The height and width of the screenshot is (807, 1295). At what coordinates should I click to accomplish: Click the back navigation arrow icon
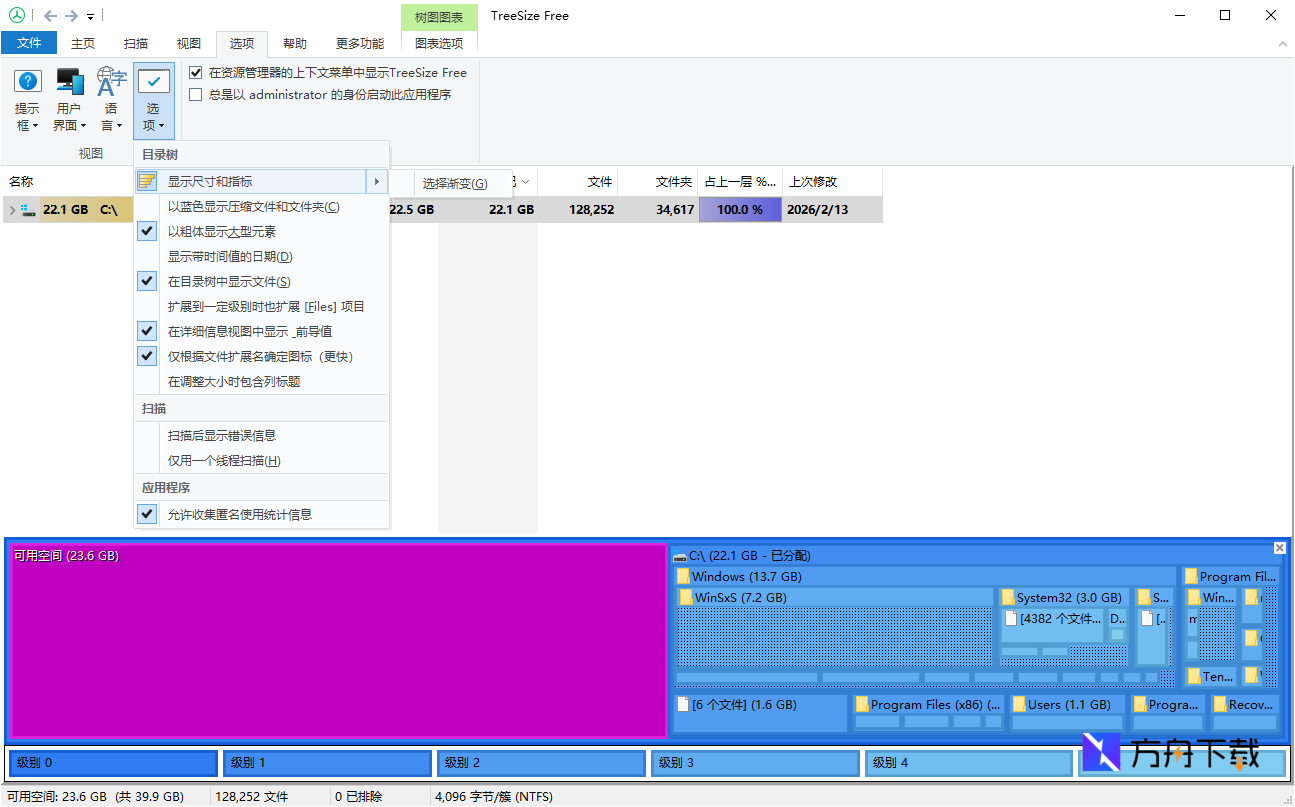pyautogui.click(x=48, y=15)
